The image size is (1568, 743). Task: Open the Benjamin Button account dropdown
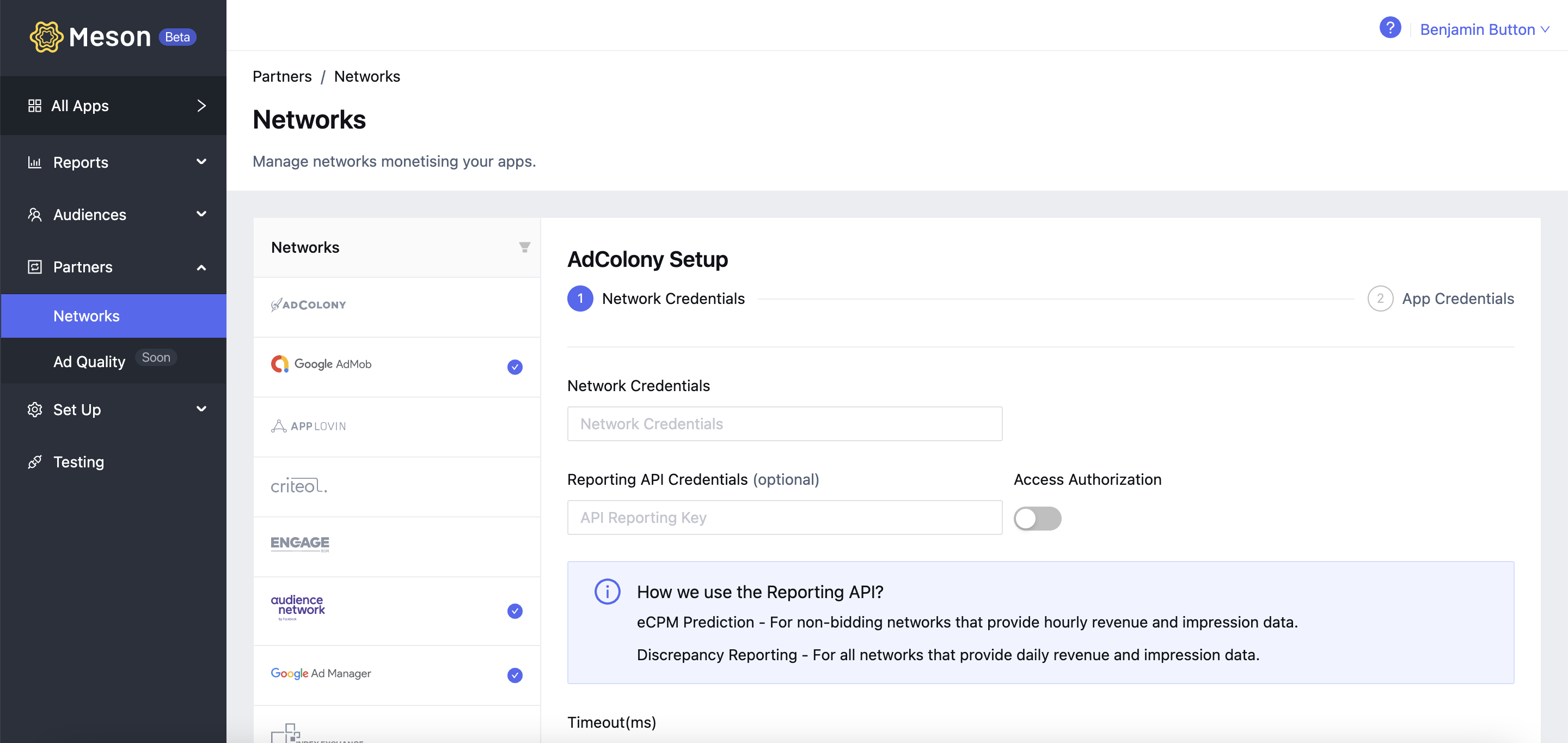tap(1484, 29)
